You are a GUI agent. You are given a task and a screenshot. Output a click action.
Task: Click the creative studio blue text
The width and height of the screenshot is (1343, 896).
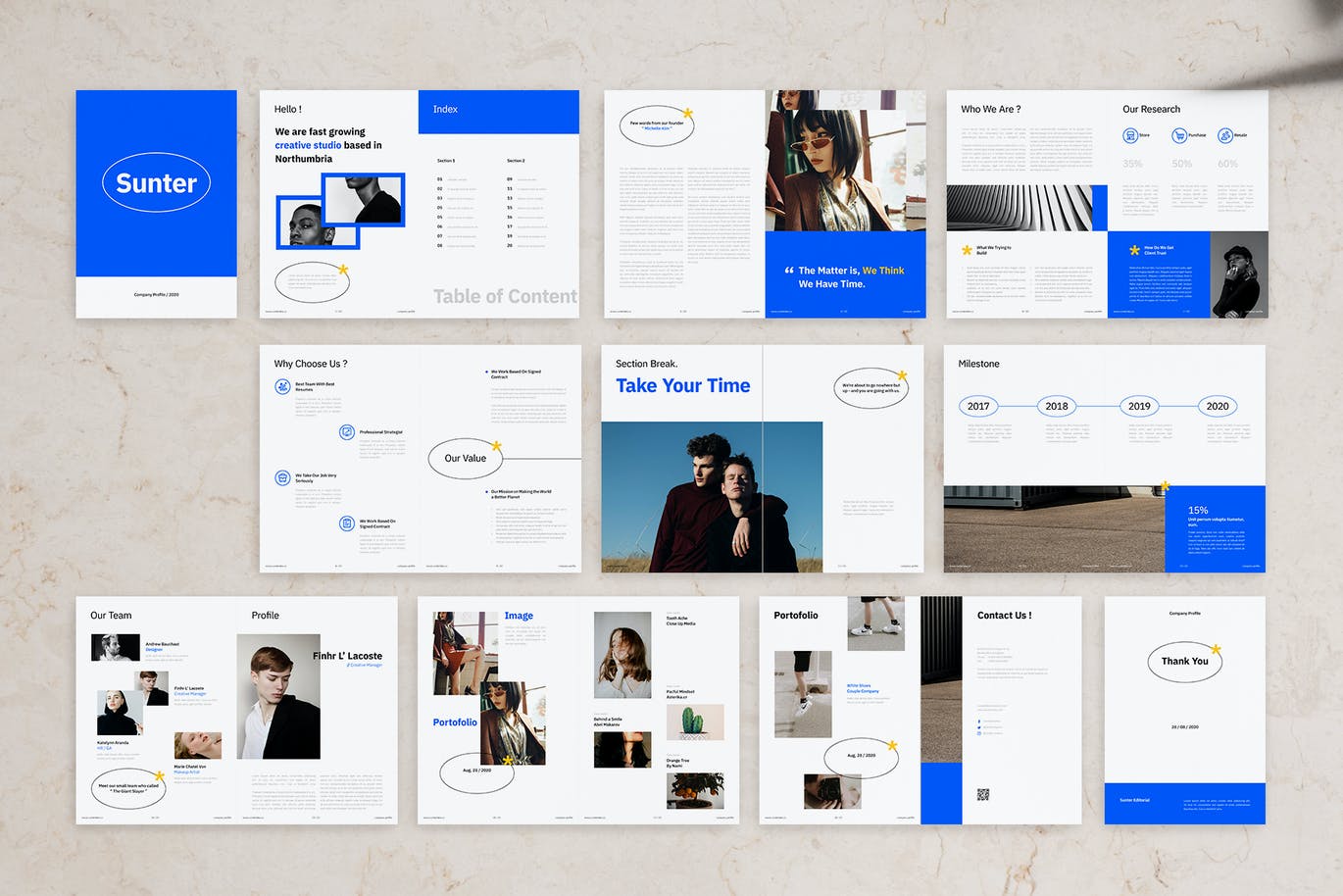click(x=308, y=145)
